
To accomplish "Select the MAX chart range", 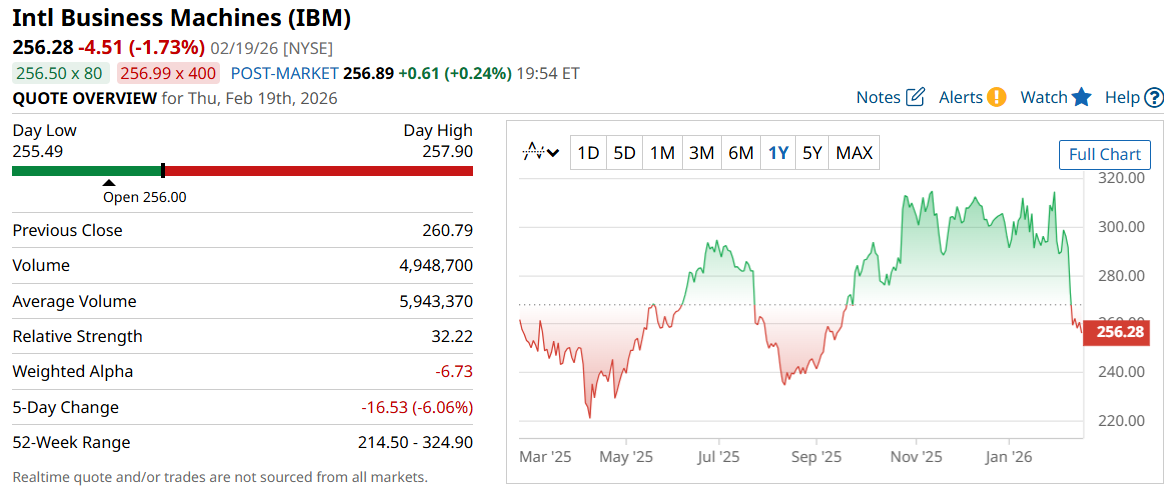I will coord(854,153).
